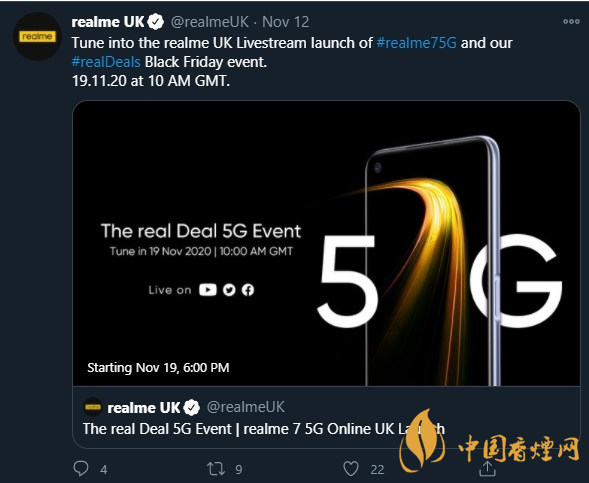This screenshot has height=483, width=589.
Task: Click the small realme avatar in the quoted card
Action: click(93, 407)
